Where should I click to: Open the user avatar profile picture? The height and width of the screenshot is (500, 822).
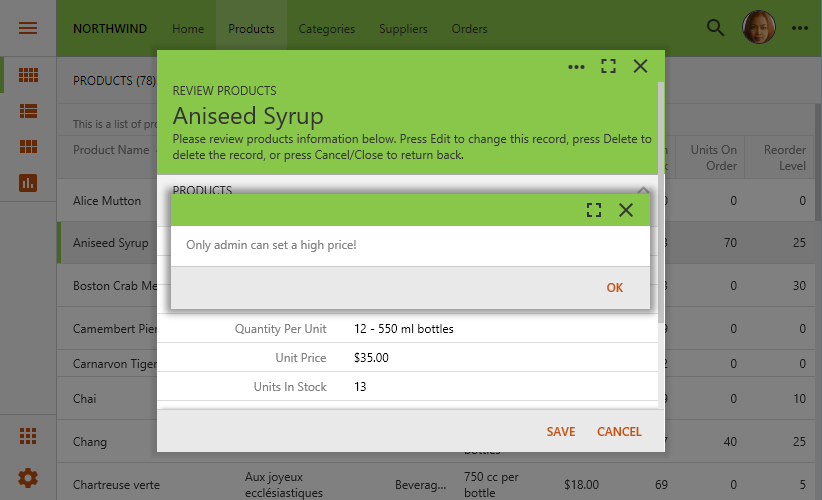(x=758, y=27)
